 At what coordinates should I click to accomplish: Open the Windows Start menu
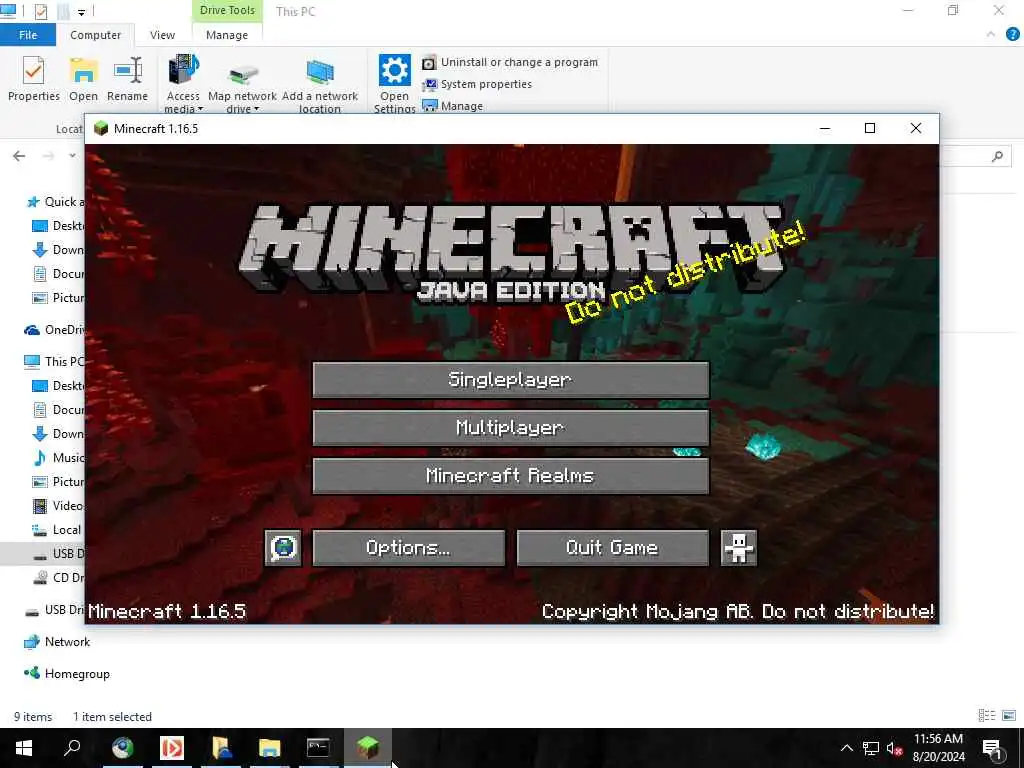24,748
